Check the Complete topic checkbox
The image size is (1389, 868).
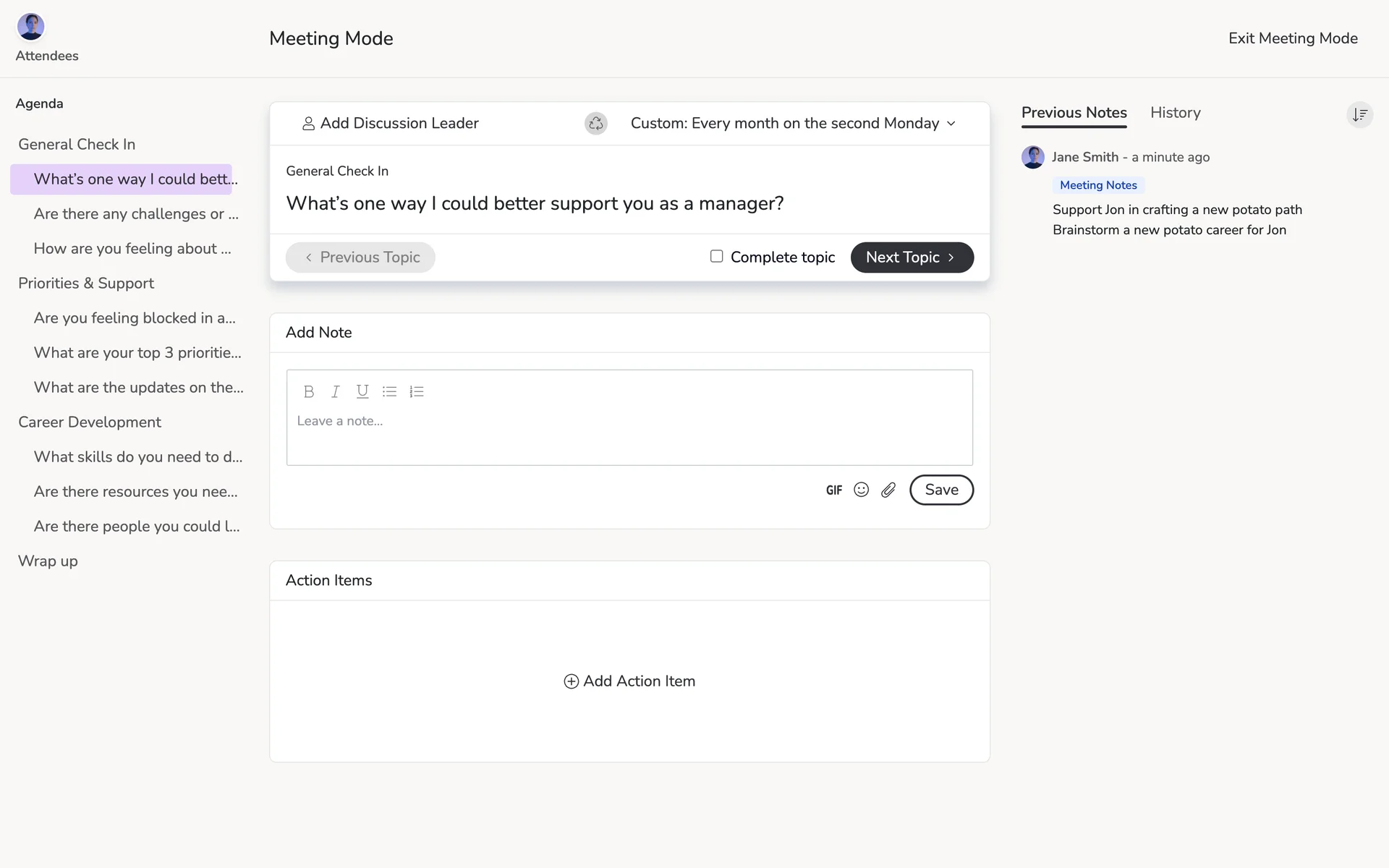click(716, 256)
